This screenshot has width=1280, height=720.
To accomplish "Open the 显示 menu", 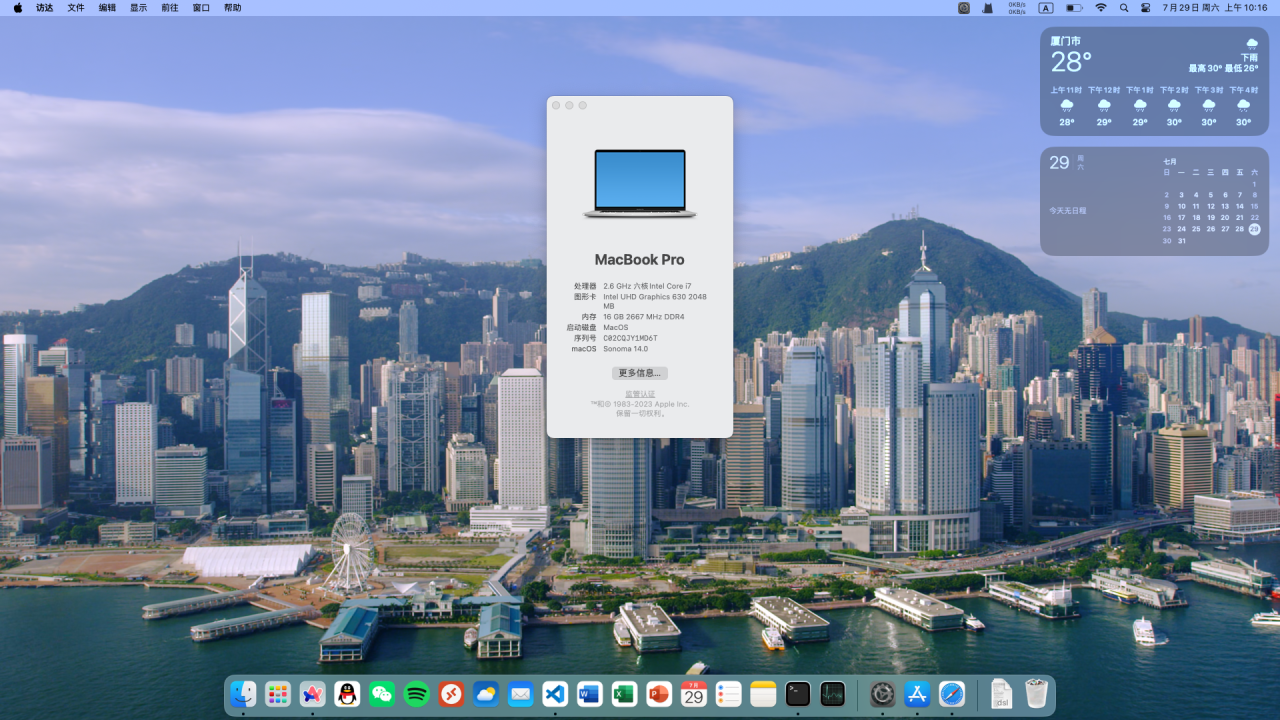I will tap(138, 7).
